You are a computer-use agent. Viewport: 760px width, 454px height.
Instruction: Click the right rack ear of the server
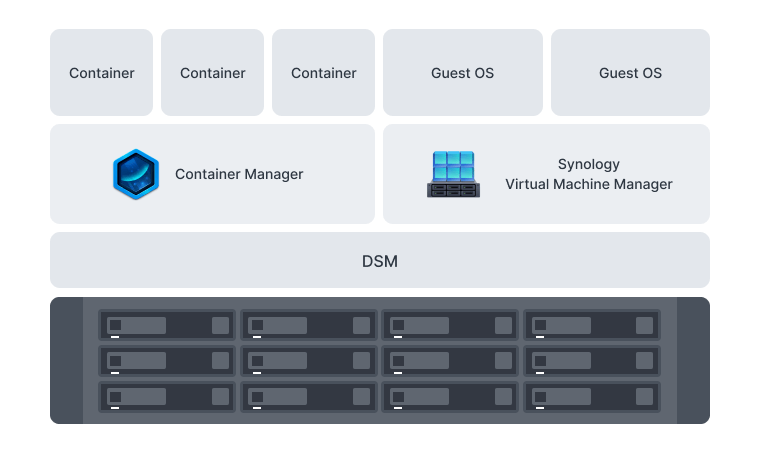pos(693,360)
